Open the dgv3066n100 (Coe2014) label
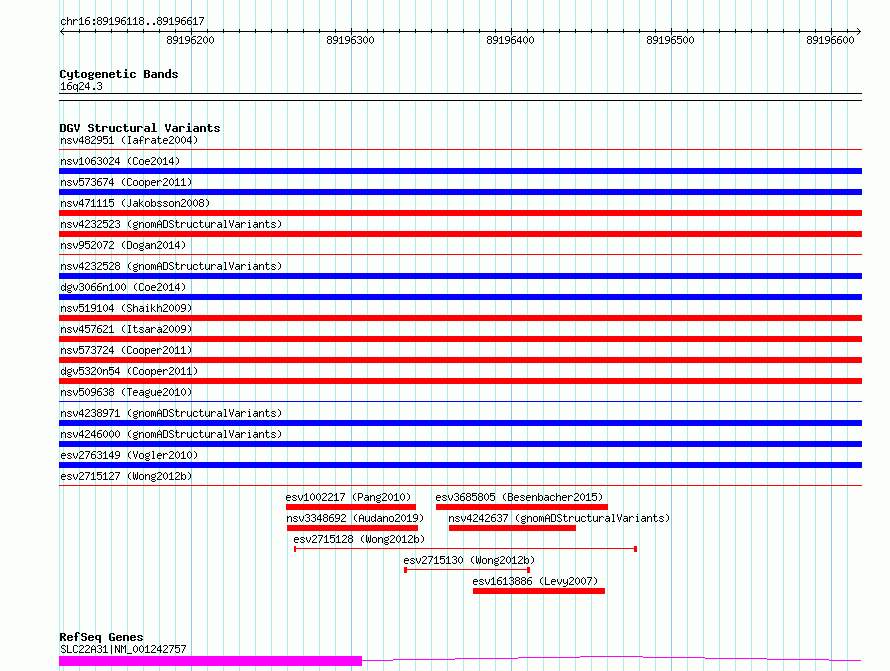The height and width of the screenshot is (671, 890). point(123,287)
